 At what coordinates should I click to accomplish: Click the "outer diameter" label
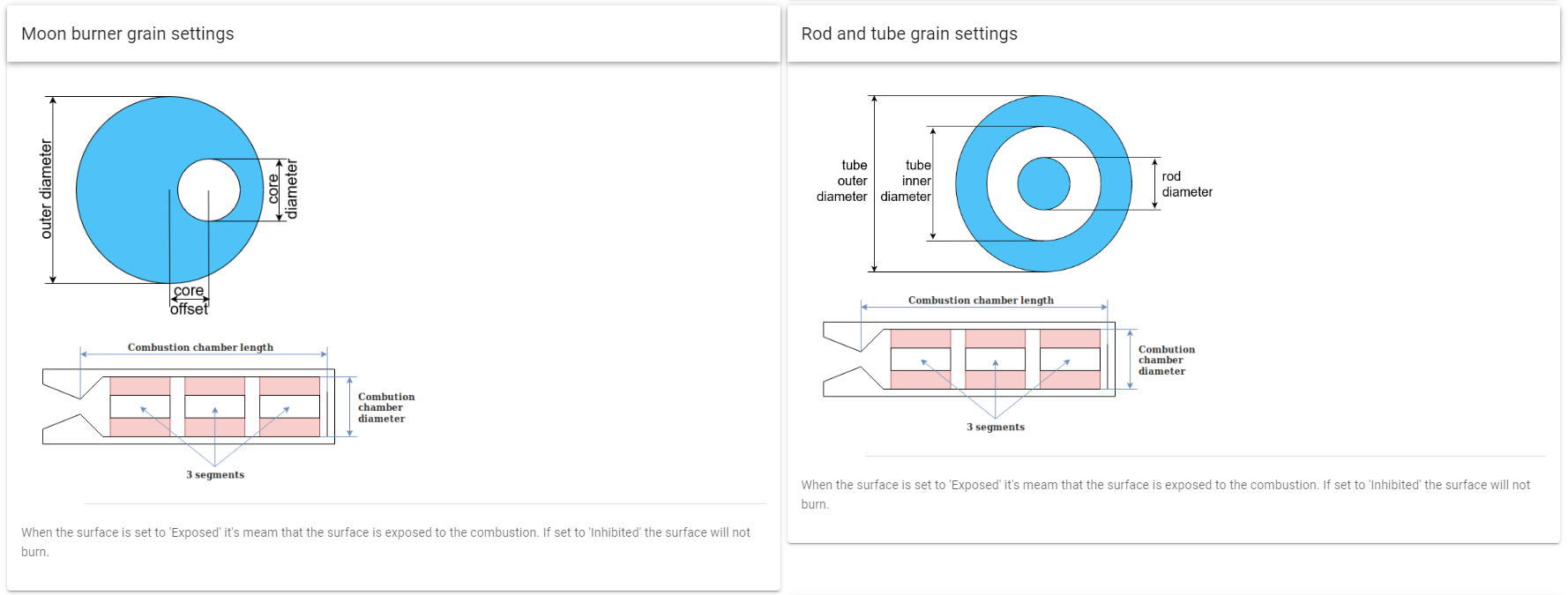point(46,189)
